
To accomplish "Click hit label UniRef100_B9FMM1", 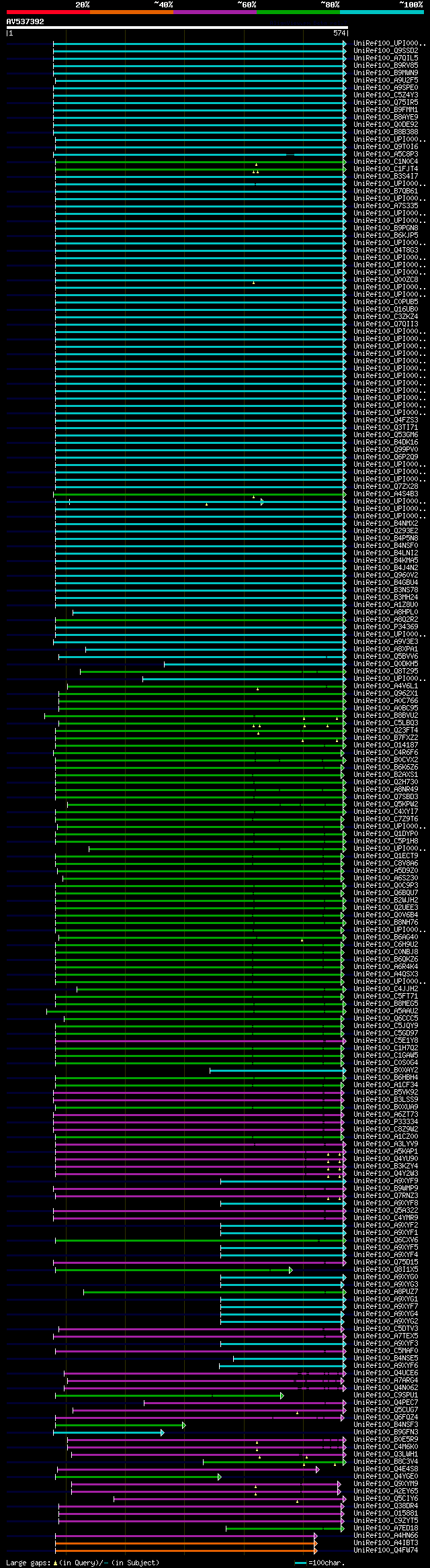I will [x=386, y=109].
